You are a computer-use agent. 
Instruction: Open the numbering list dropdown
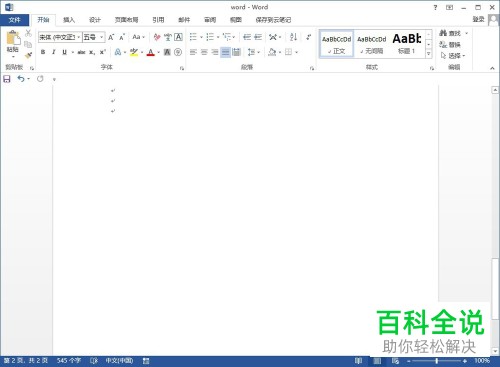[218, 37]
